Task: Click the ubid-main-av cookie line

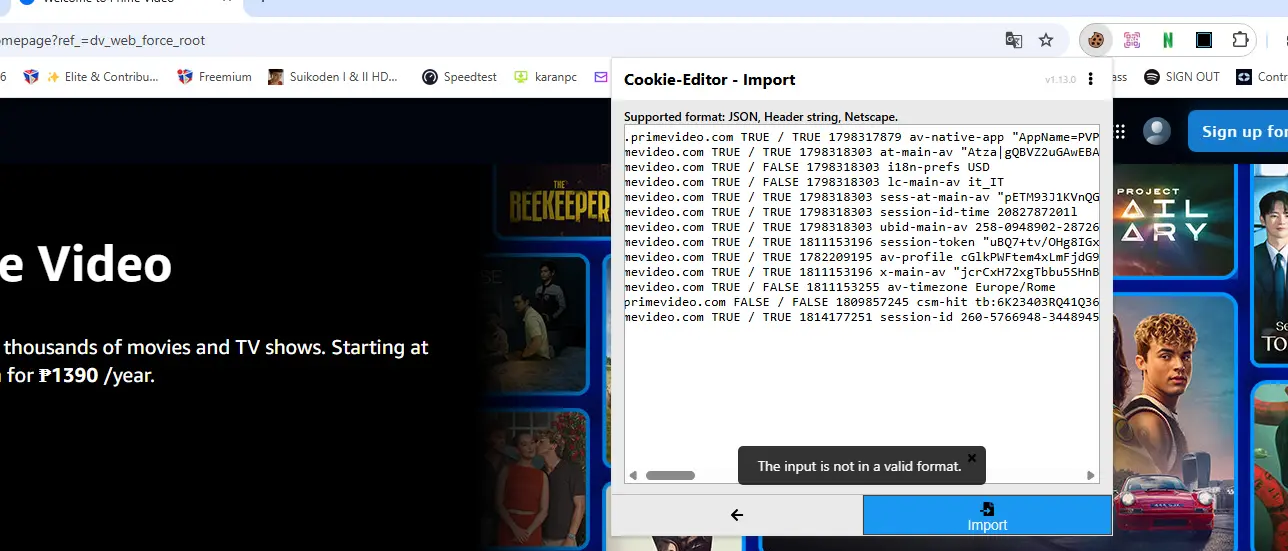Action: coord(862,227)
